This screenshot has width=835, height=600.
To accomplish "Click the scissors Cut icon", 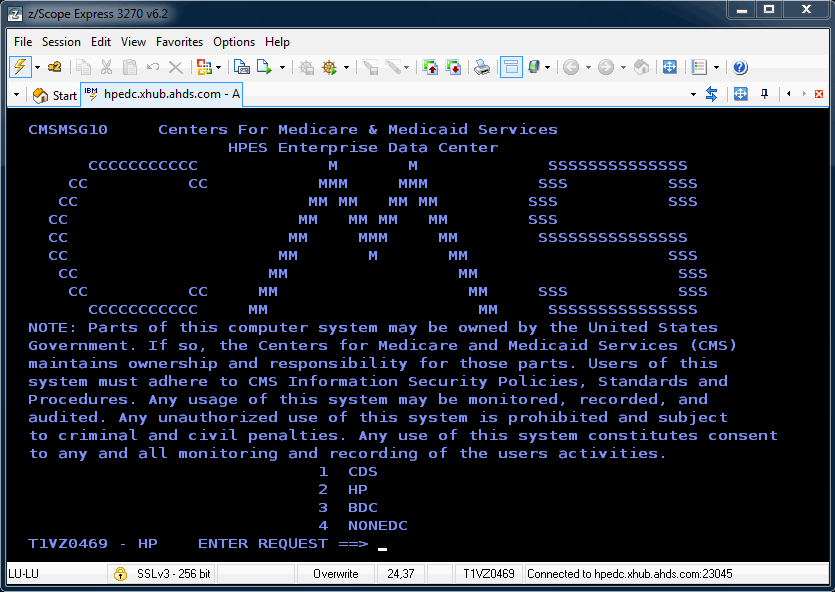I will click(107, 67).
